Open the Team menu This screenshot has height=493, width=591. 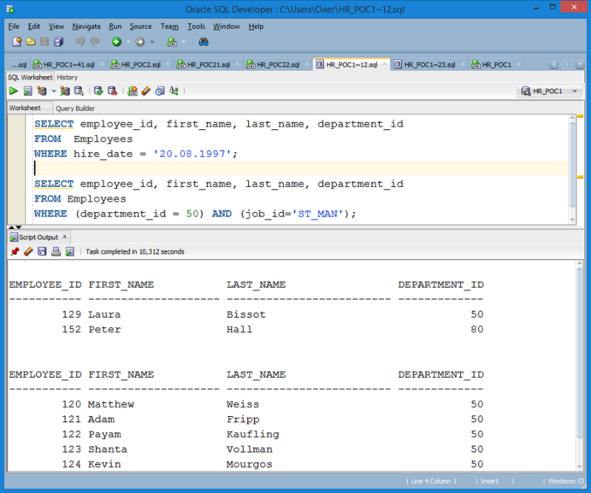(169, 26)
